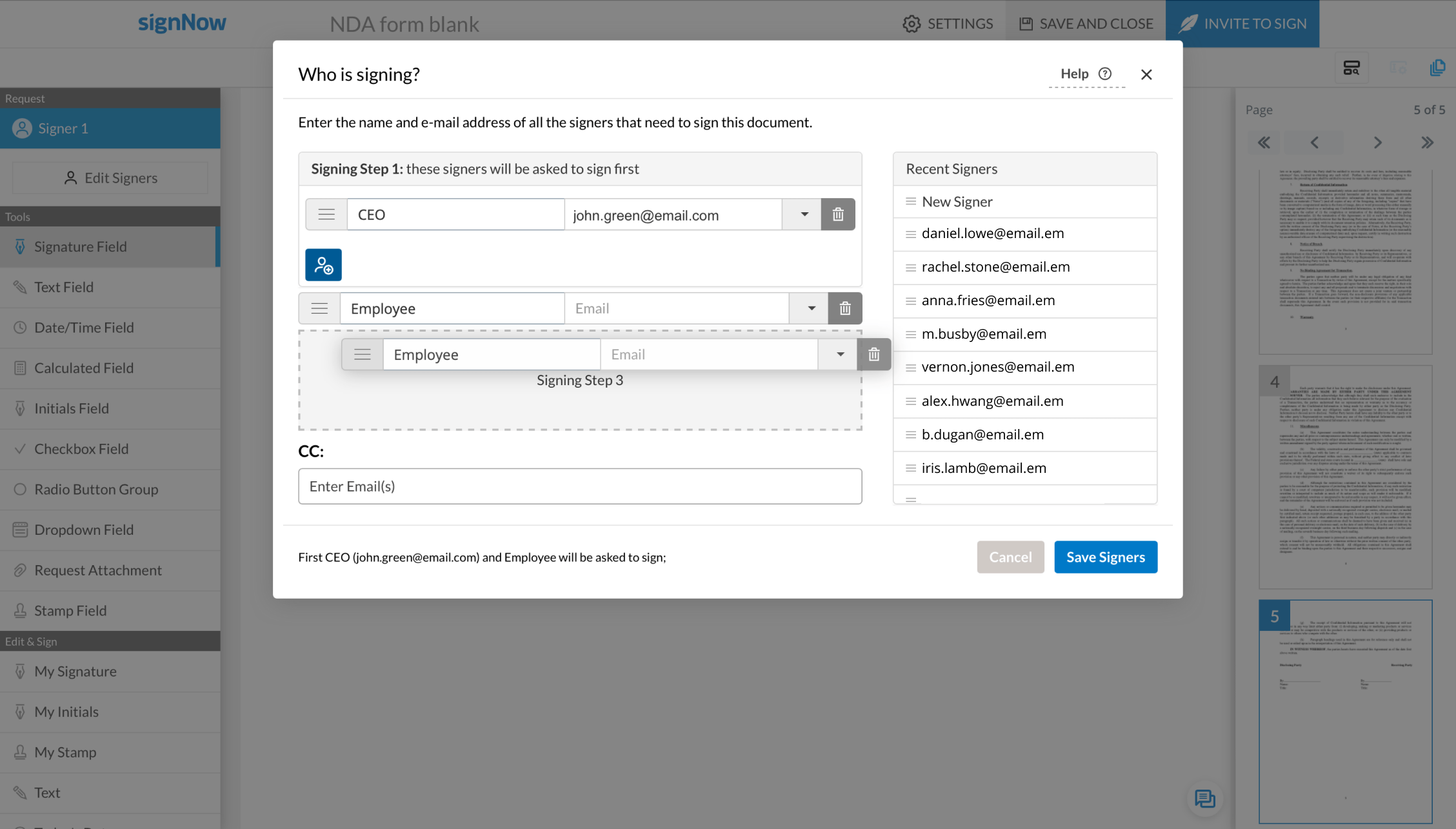Click the CC Enter Email(s) field
Viewport: 1456px width, 829px height.
579,486
